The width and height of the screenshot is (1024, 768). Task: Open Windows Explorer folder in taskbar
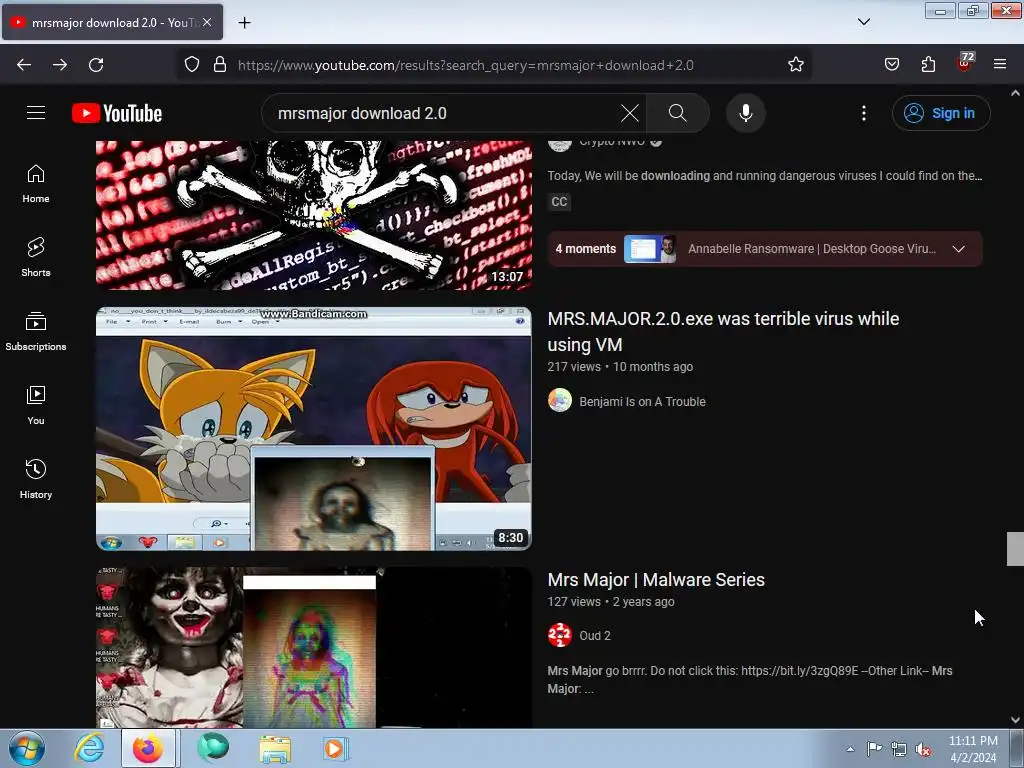pyautogui.click(x=275, y=748)
